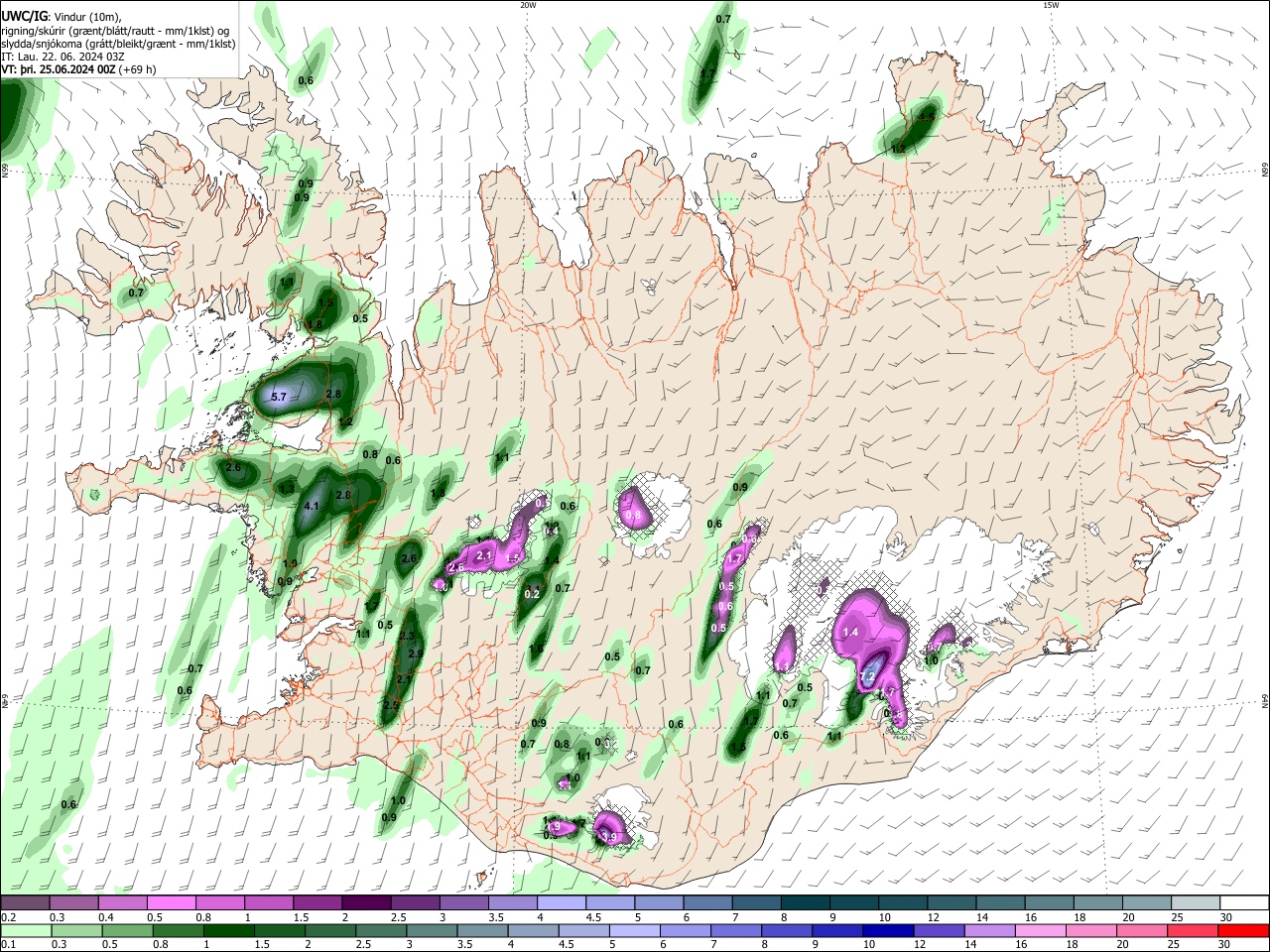The image size is (1270, 952).
Task: Select the bright red 30 swatch on the rain scale
Action: pos(1244,930)
